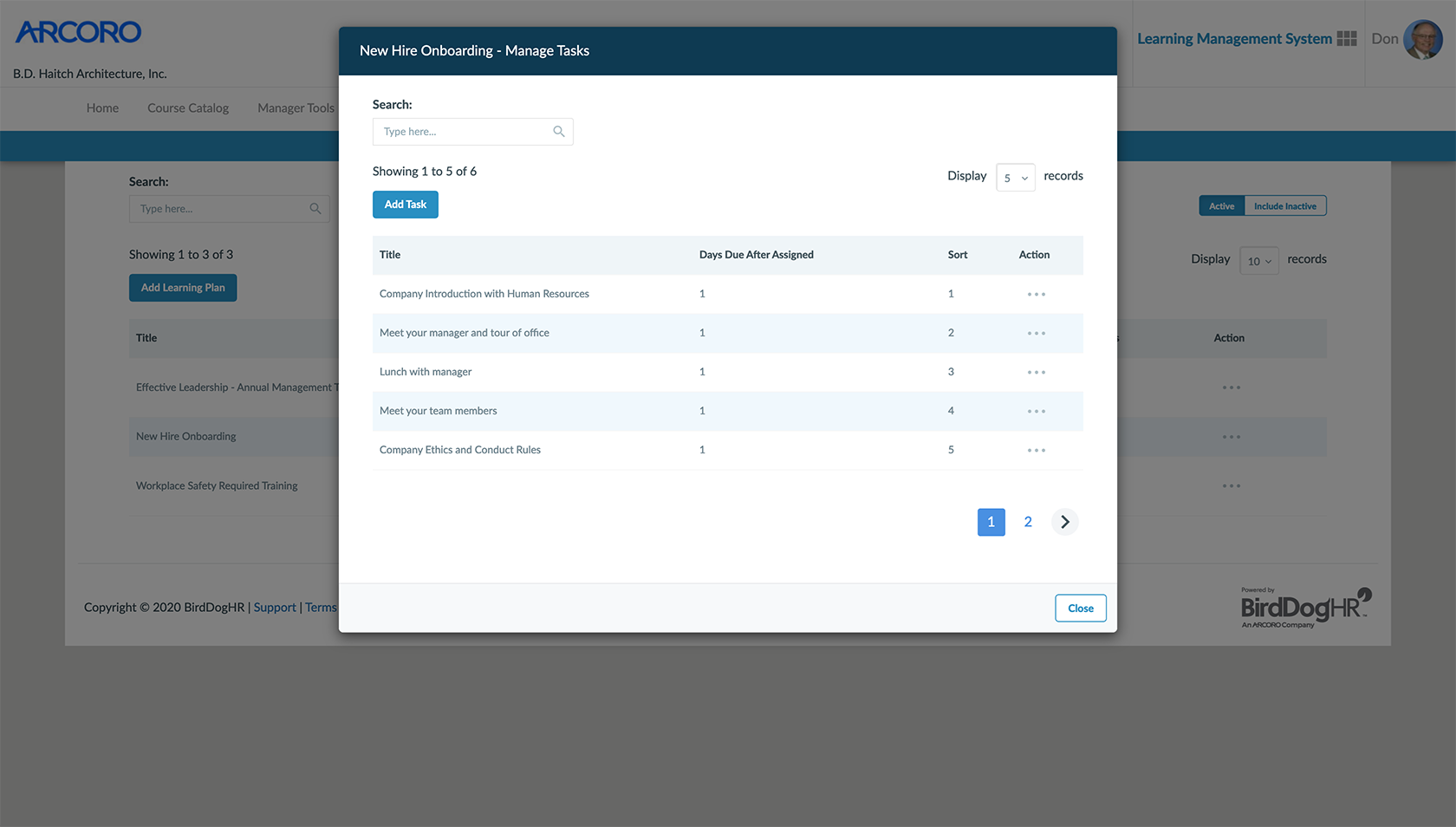Open the apps grid icon beside Learning Management System

tap(1348, 38)
